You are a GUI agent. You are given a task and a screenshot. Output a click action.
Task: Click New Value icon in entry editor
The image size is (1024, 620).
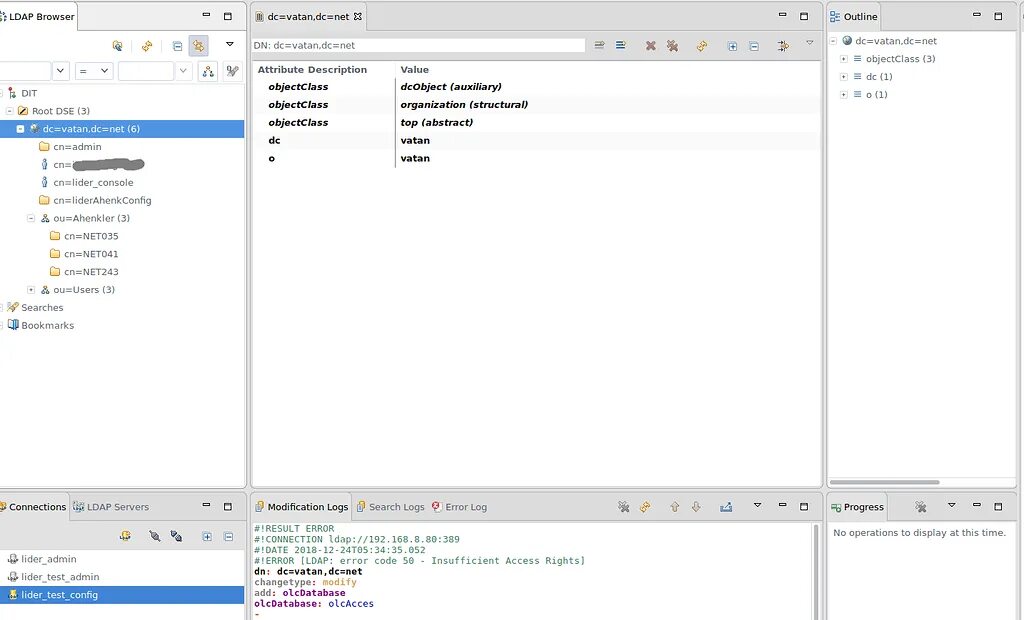click(620, 46)
